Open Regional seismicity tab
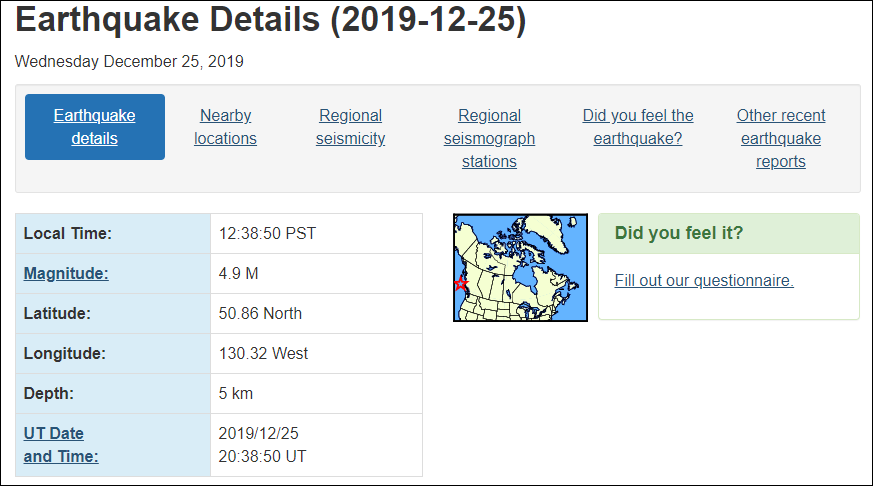This screenshot has width=873, height=486. tap(350, 127)
